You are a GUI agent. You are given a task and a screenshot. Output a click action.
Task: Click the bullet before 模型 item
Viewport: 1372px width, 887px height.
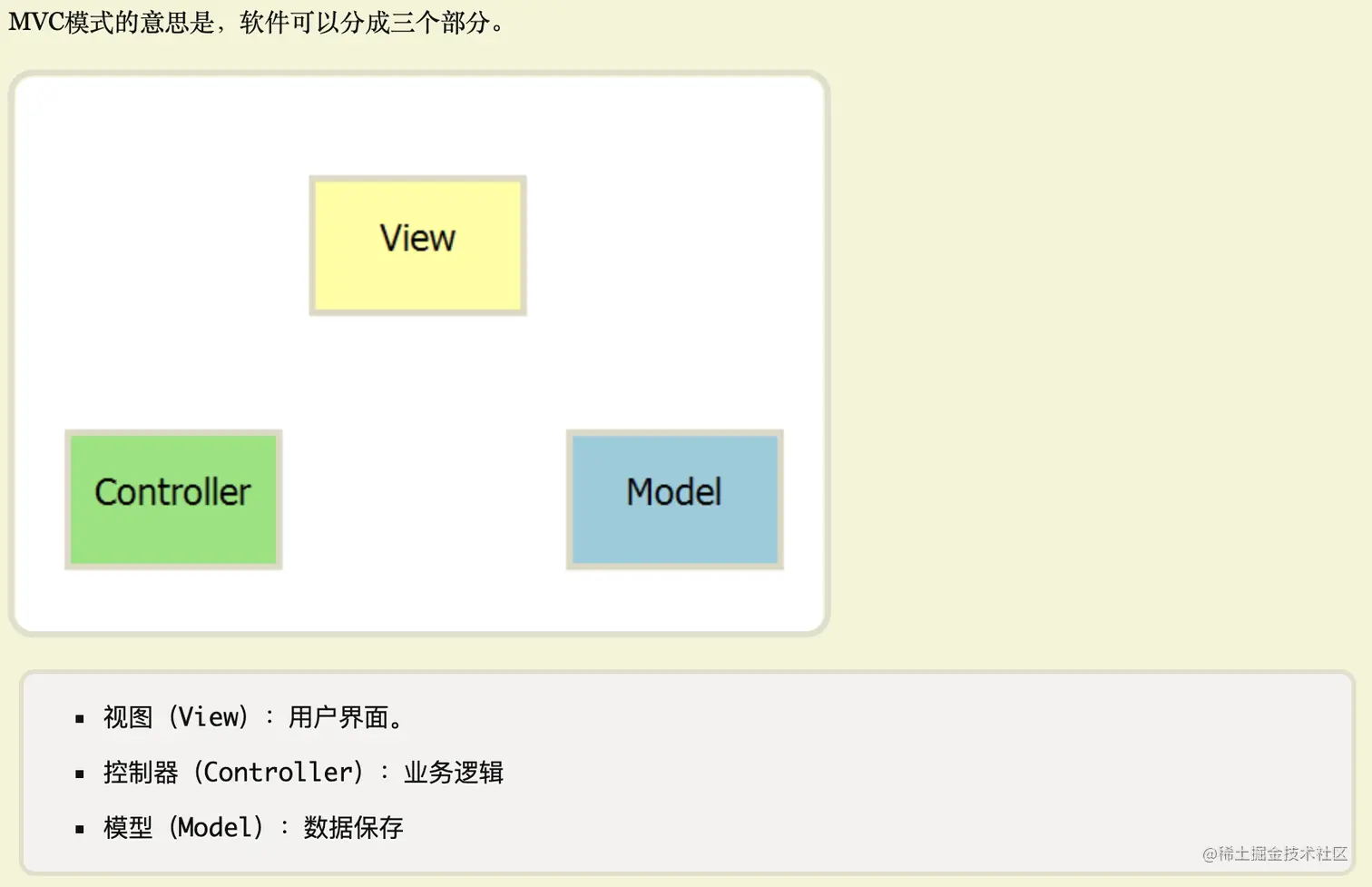[x=80, y=829]
